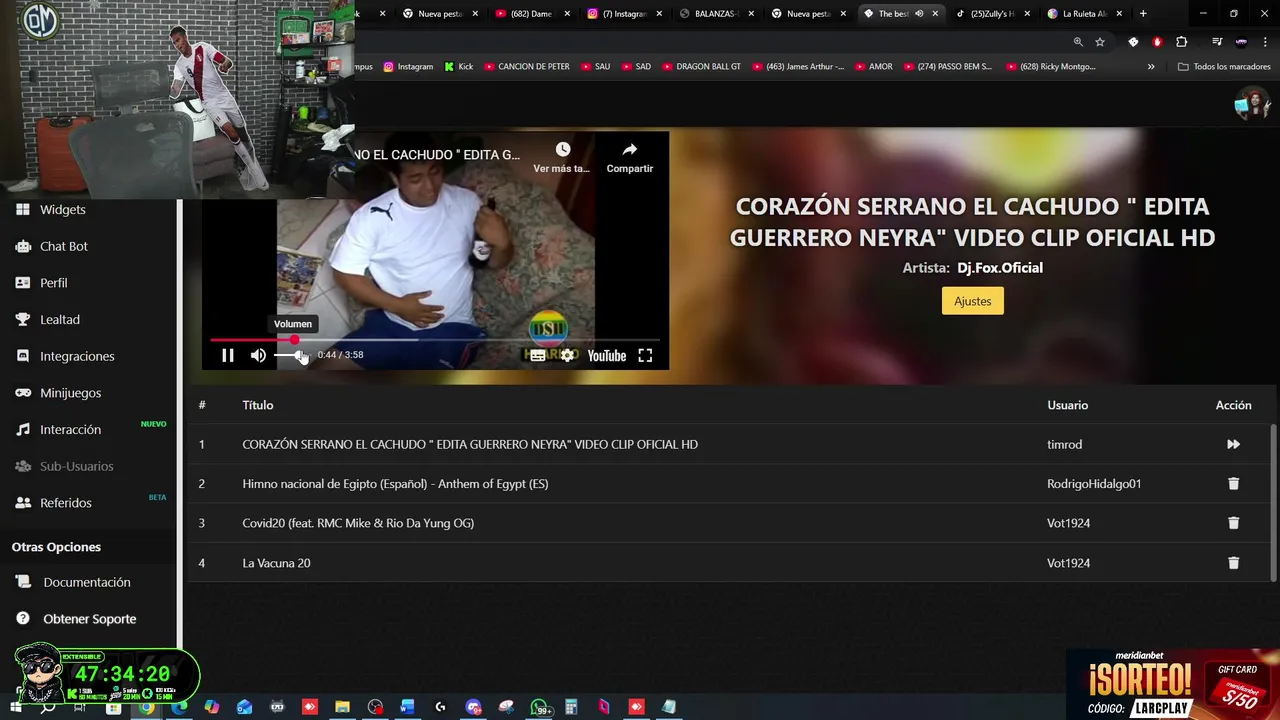Skip current song by timrod
The width and height of the screenshot is (1280, 720).
point(1233,444)
